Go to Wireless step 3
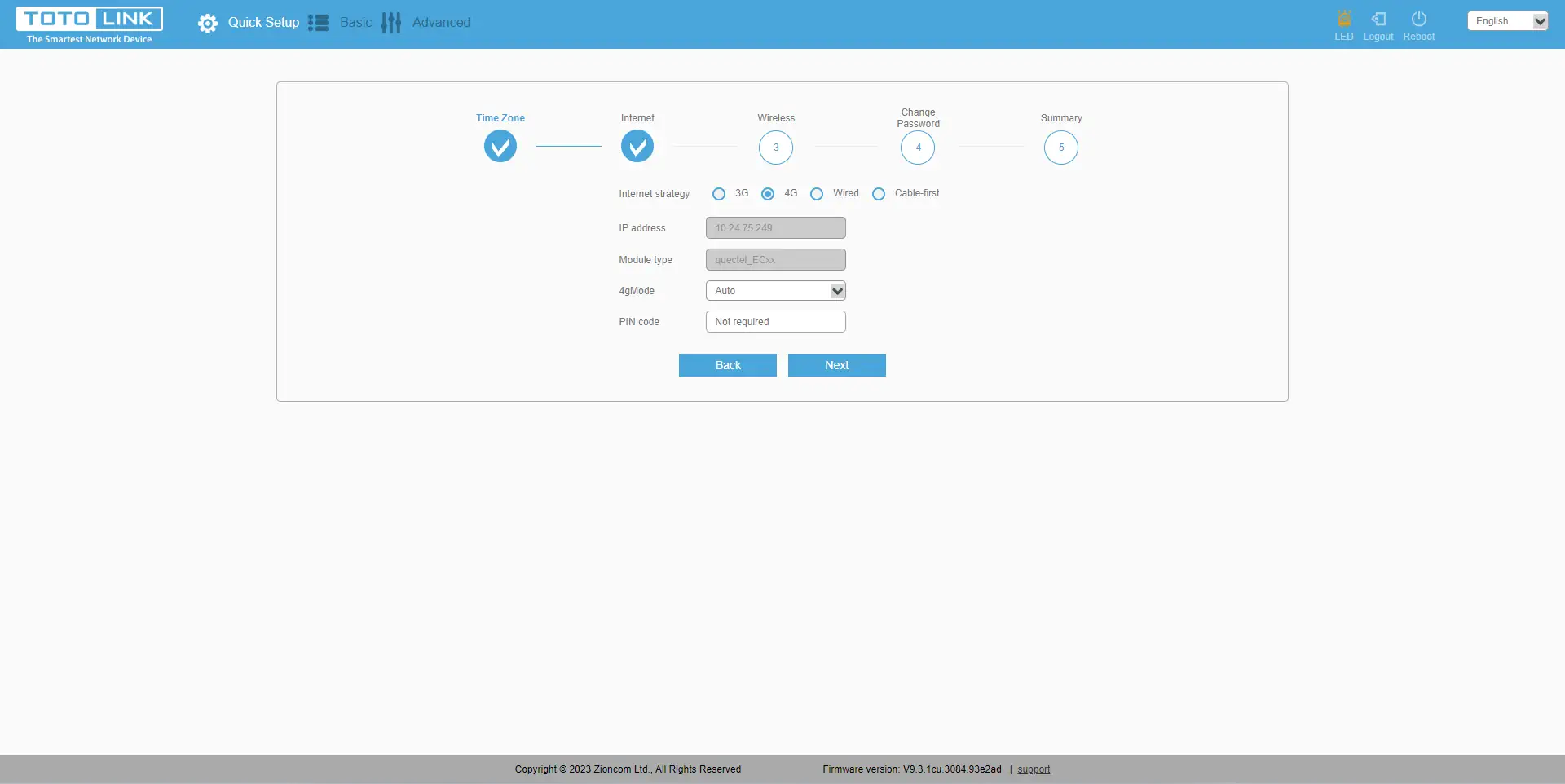The height and width of the screenshot is (784, 1565). click(776, 148)
